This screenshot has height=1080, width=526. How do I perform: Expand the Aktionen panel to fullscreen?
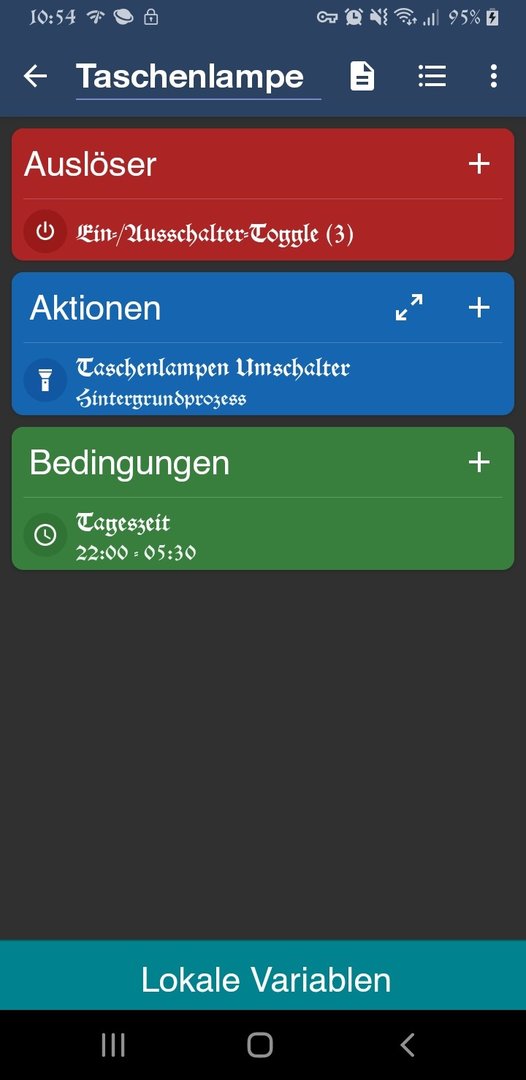tap(409, 307)
